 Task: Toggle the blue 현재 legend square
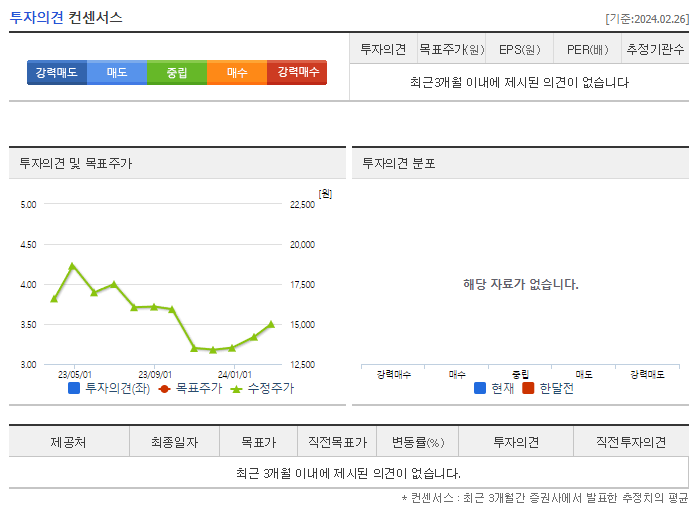point(480,388)
